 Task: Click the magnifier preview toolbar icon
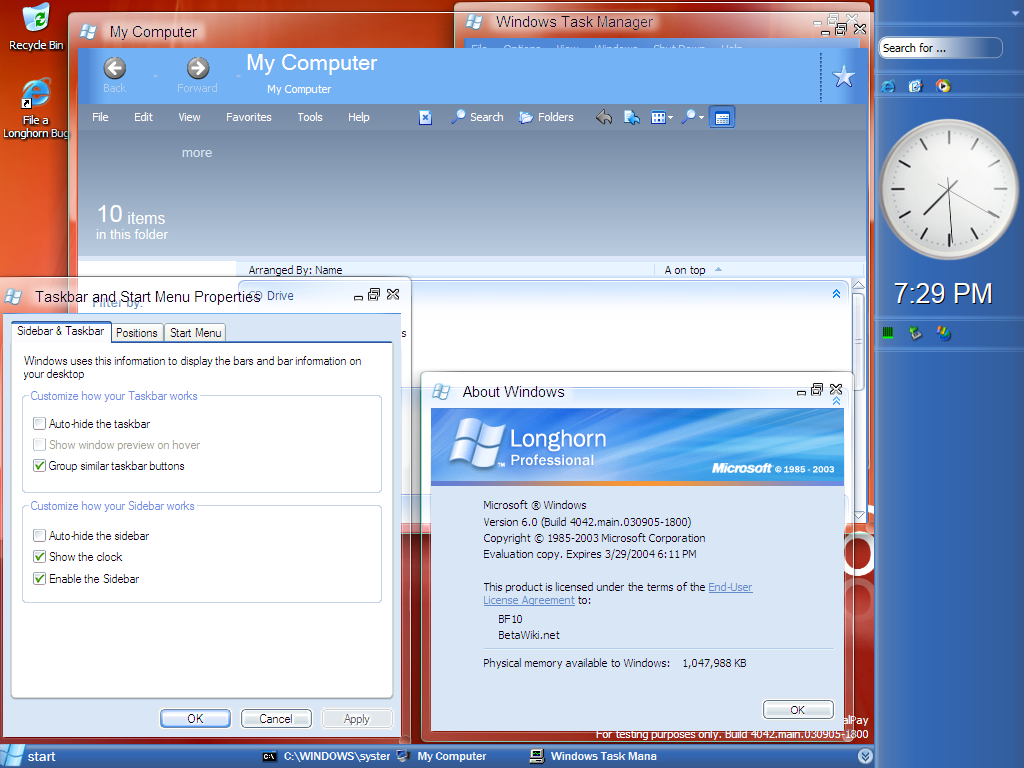[688, 118]
